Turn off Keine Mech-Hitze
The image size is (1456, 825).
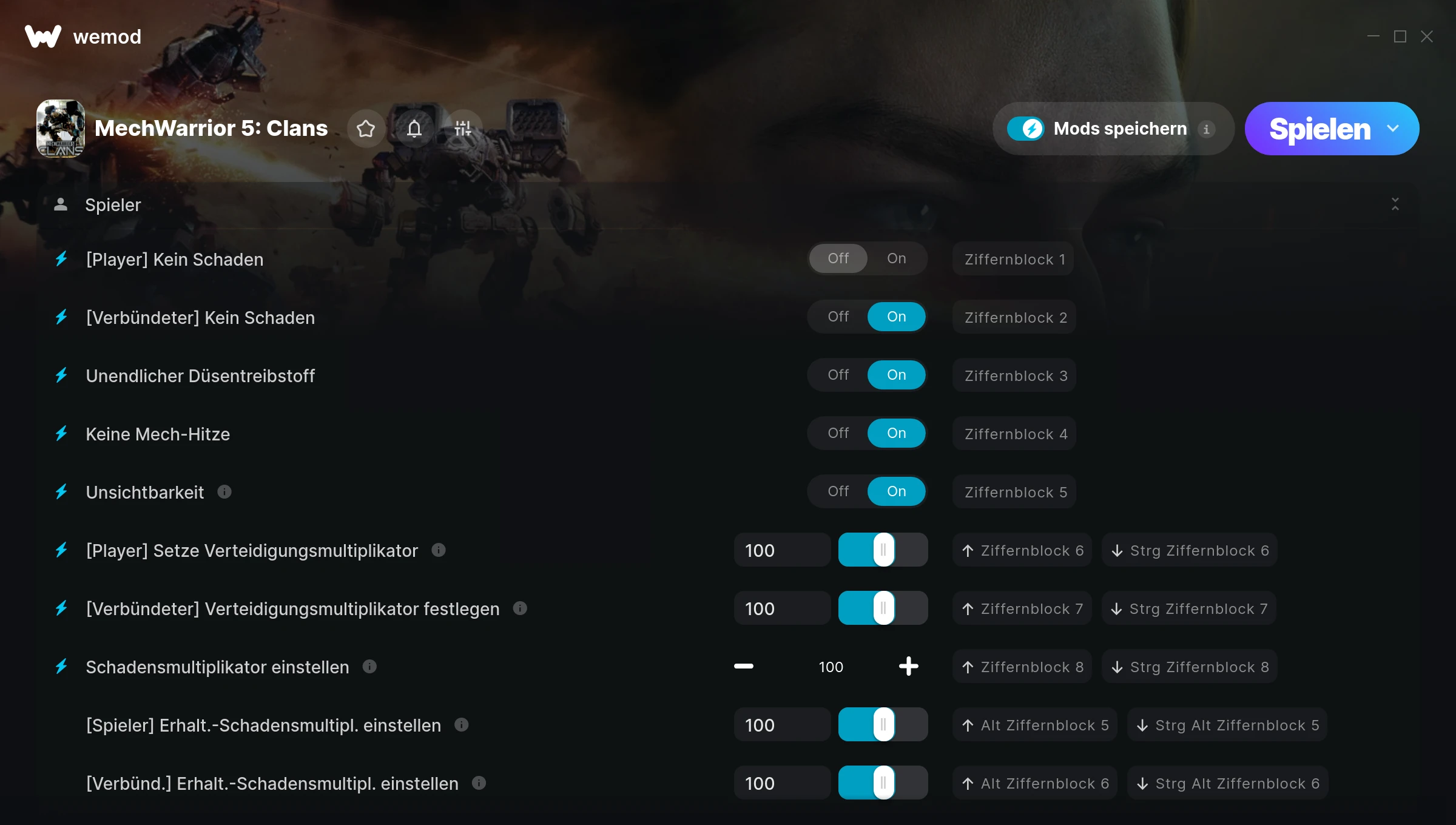[838, 433]
